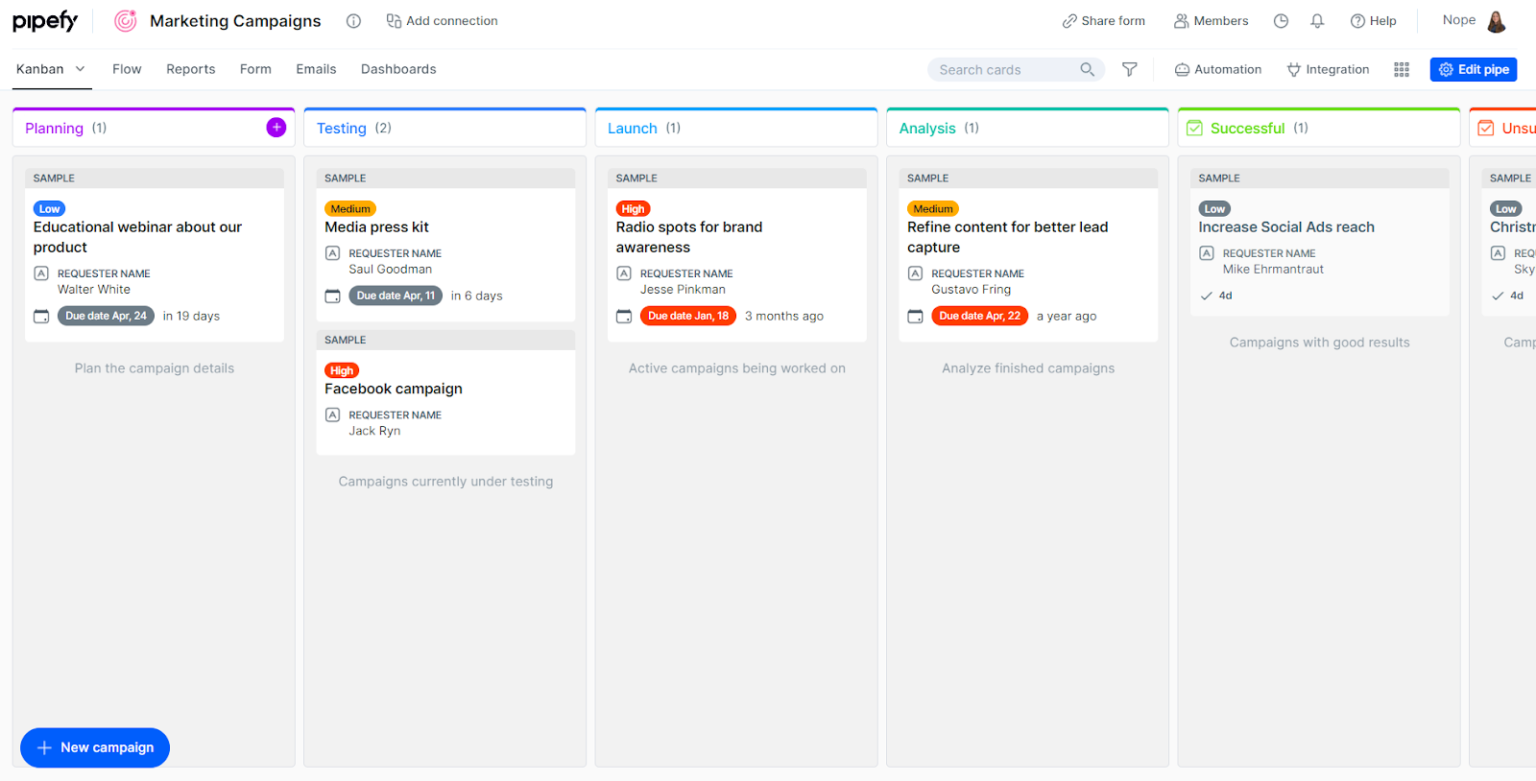Click the pipe info circle icon
Screen dimensions: 1536x781
[353, 20]
